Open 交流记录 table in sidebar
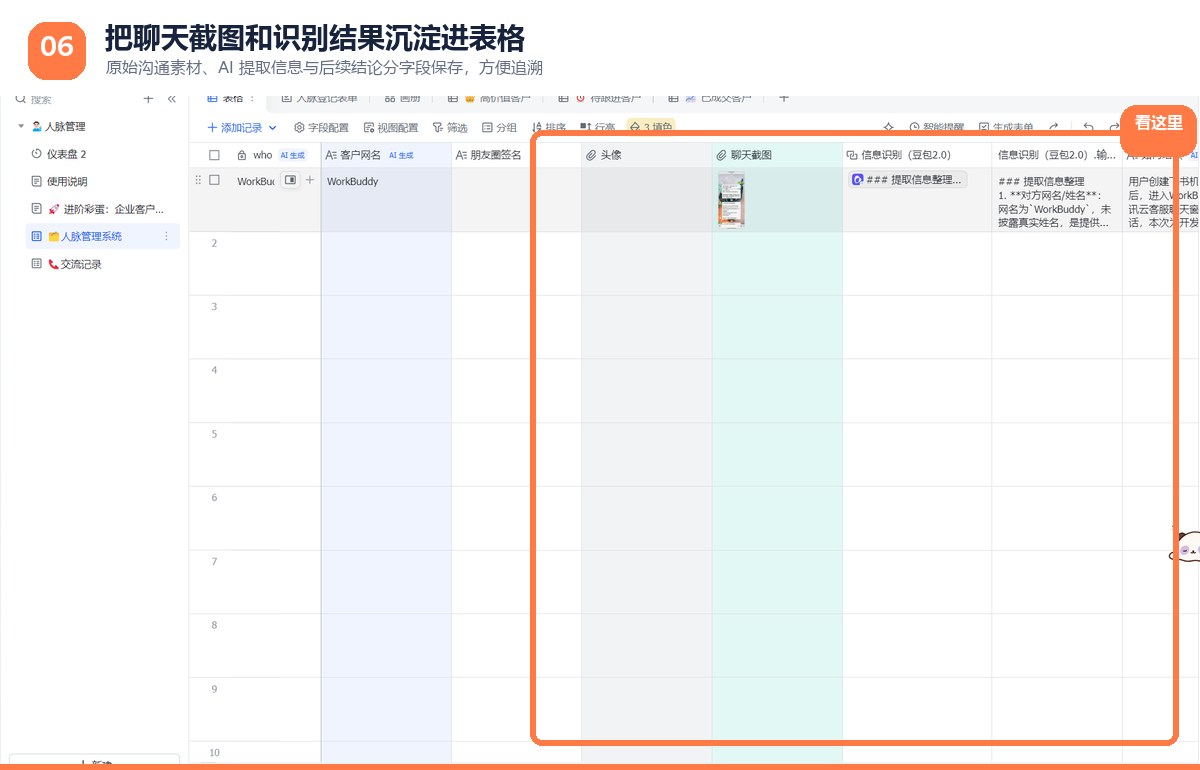 click(x=80, y=264)
